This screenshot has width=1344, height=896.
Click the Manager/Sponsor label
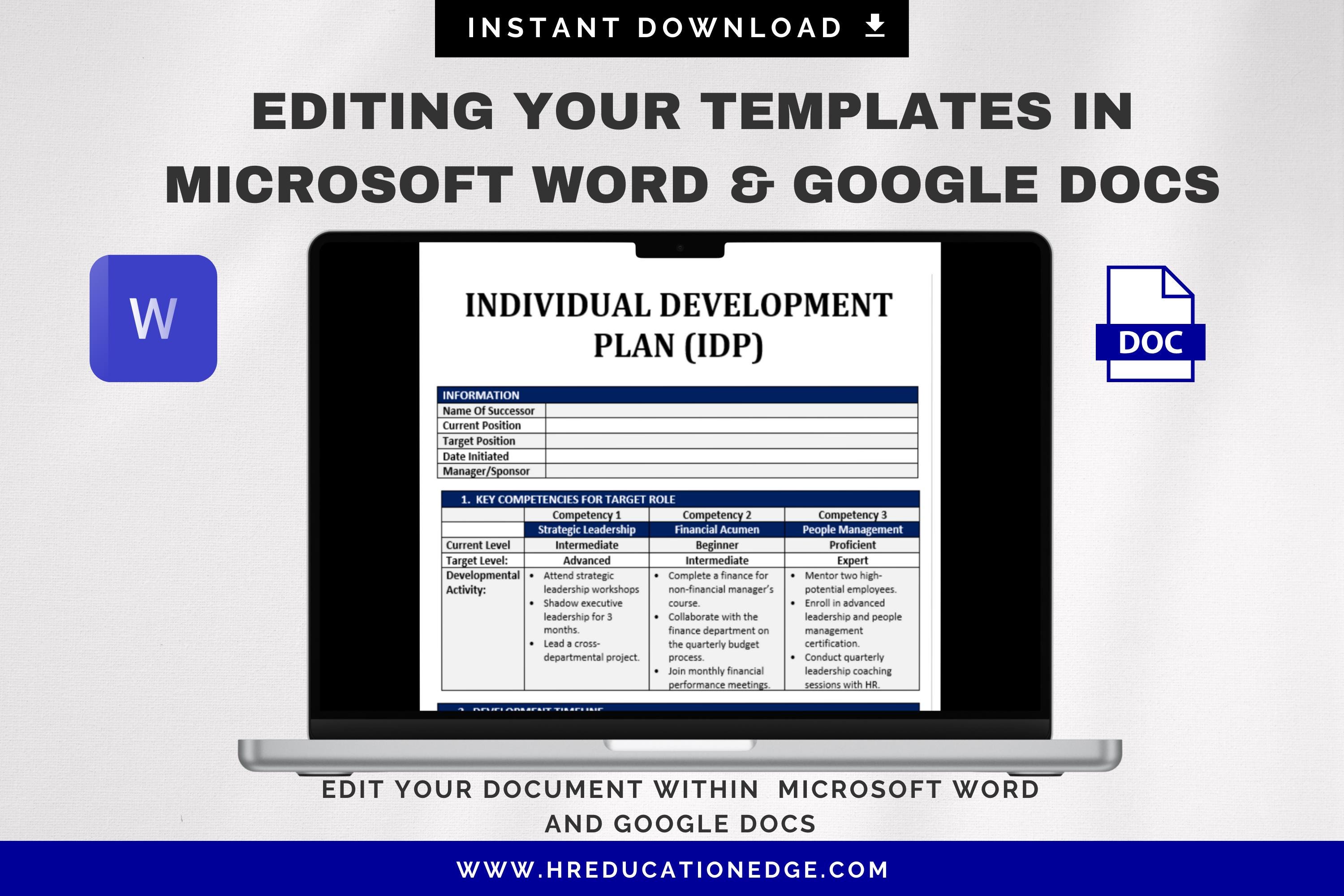click(x=486, y=471)
